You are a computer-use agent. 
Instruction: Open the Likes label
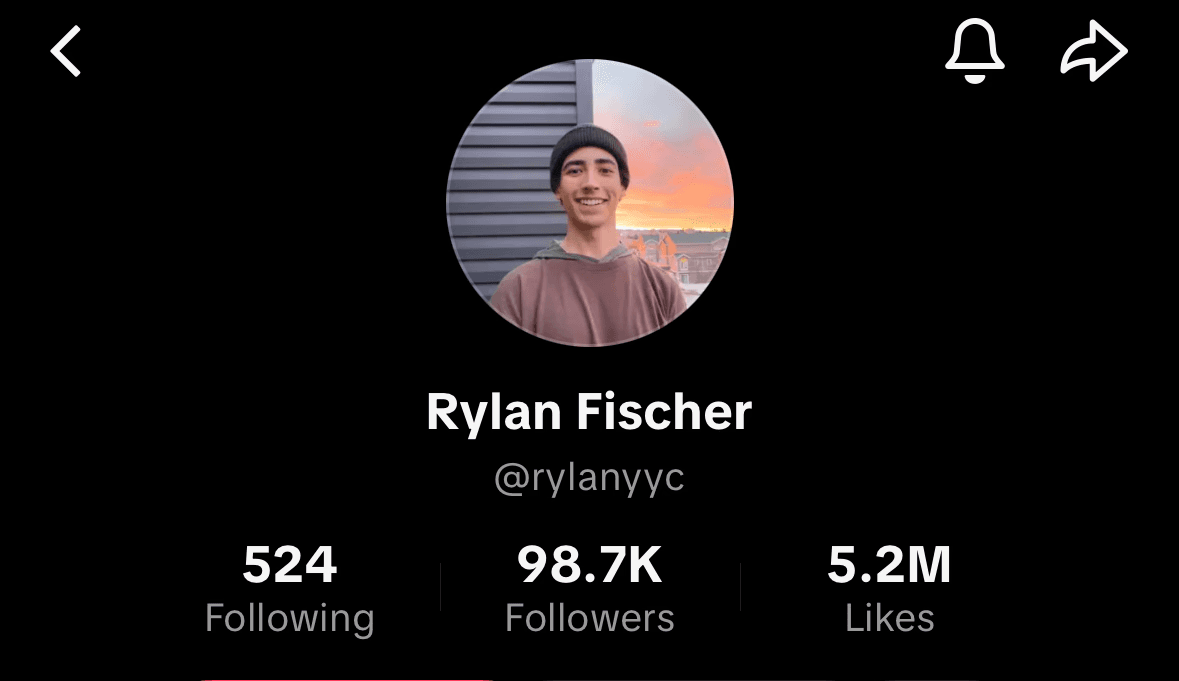click(890, 619)
